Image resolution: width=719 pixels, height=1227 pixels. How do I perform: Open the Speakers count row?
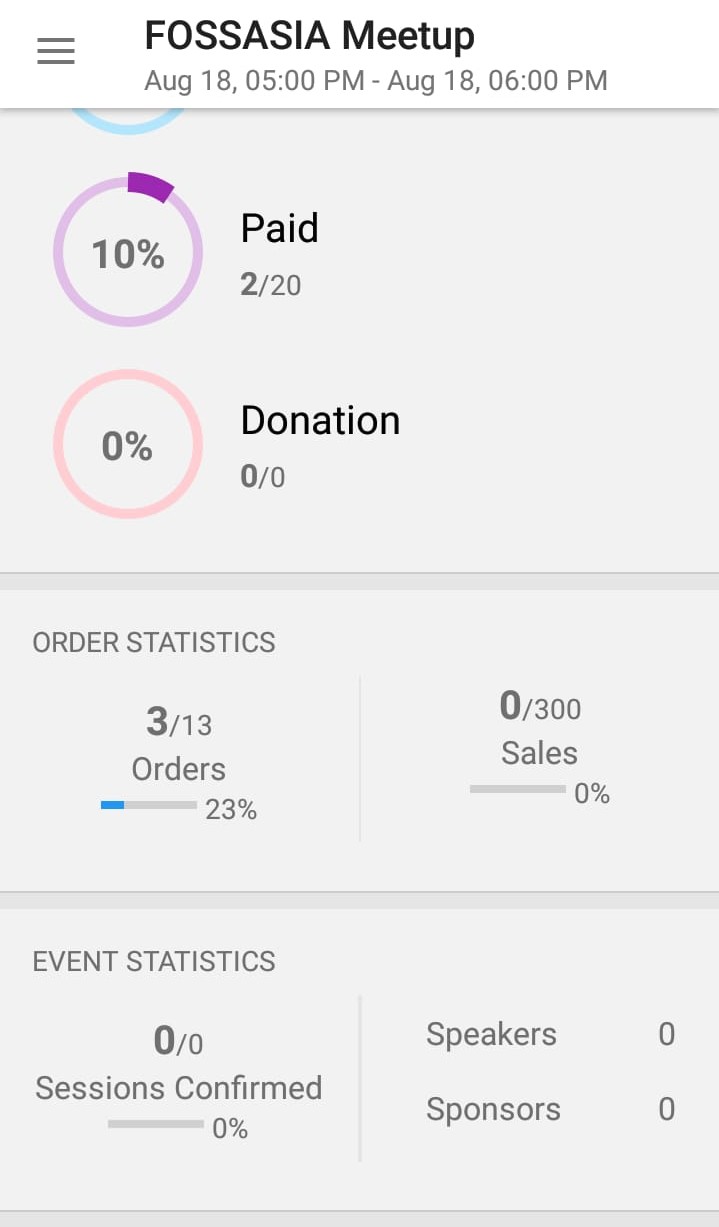pos(550,1034)
